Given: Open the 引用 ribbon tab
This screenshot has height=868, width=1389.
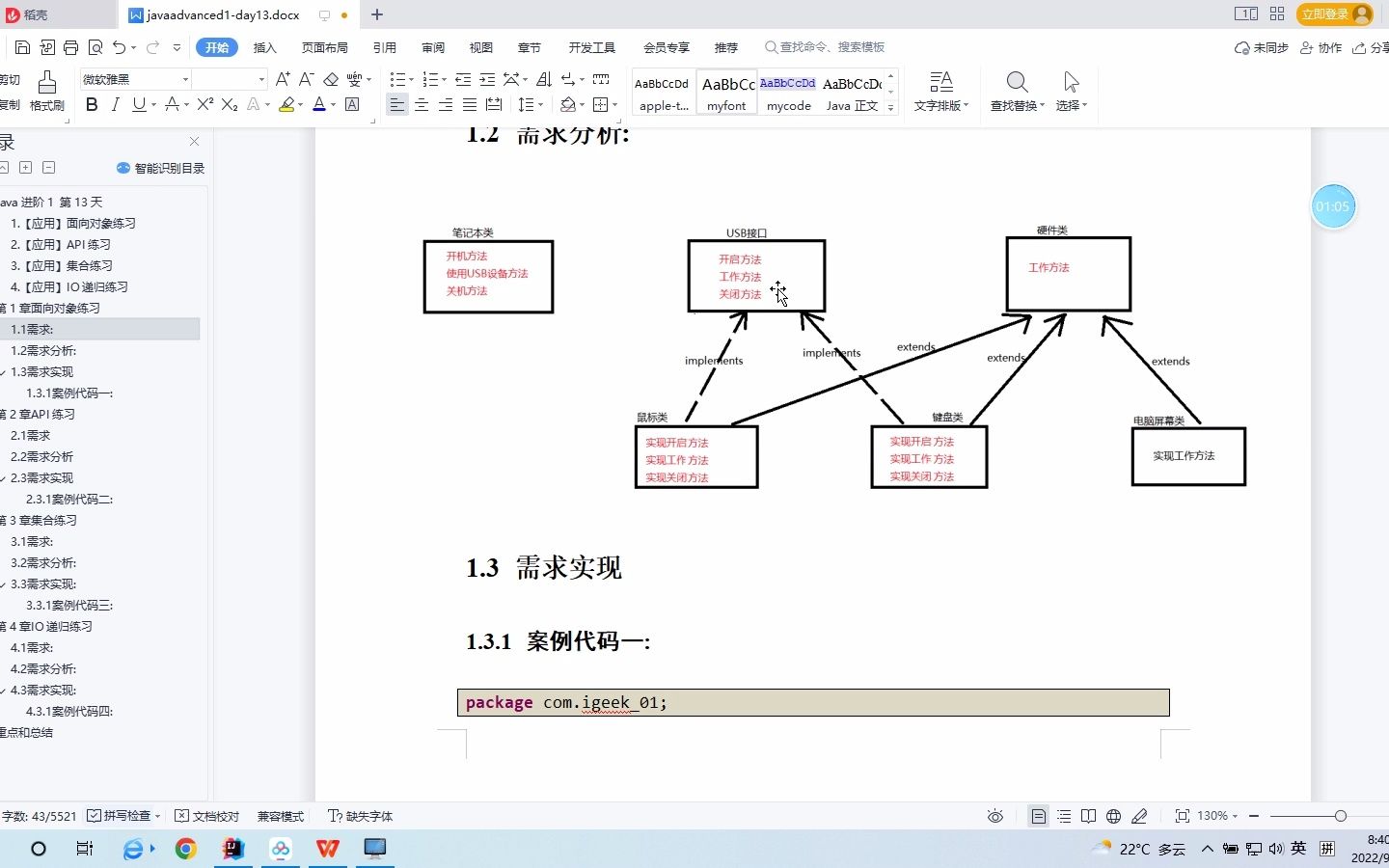Looking at the screenshot, I should pyautogui.click(x=385, y=47).
